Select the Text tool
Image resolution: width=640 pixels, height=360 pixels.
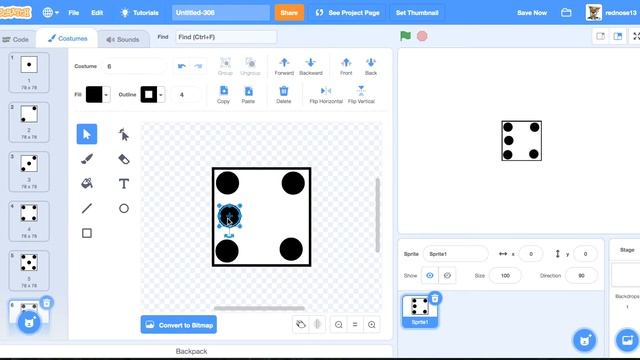point(124,184)
